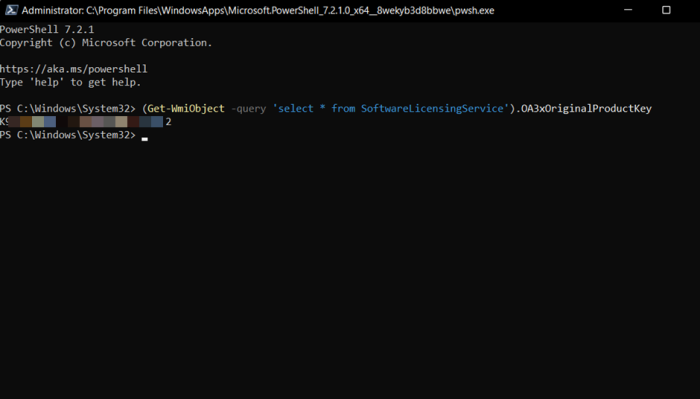The image size is (700, 399).
Task: Click the 'Copyright (c) Microsoft Corporation.' line
Action: (106, 43)
